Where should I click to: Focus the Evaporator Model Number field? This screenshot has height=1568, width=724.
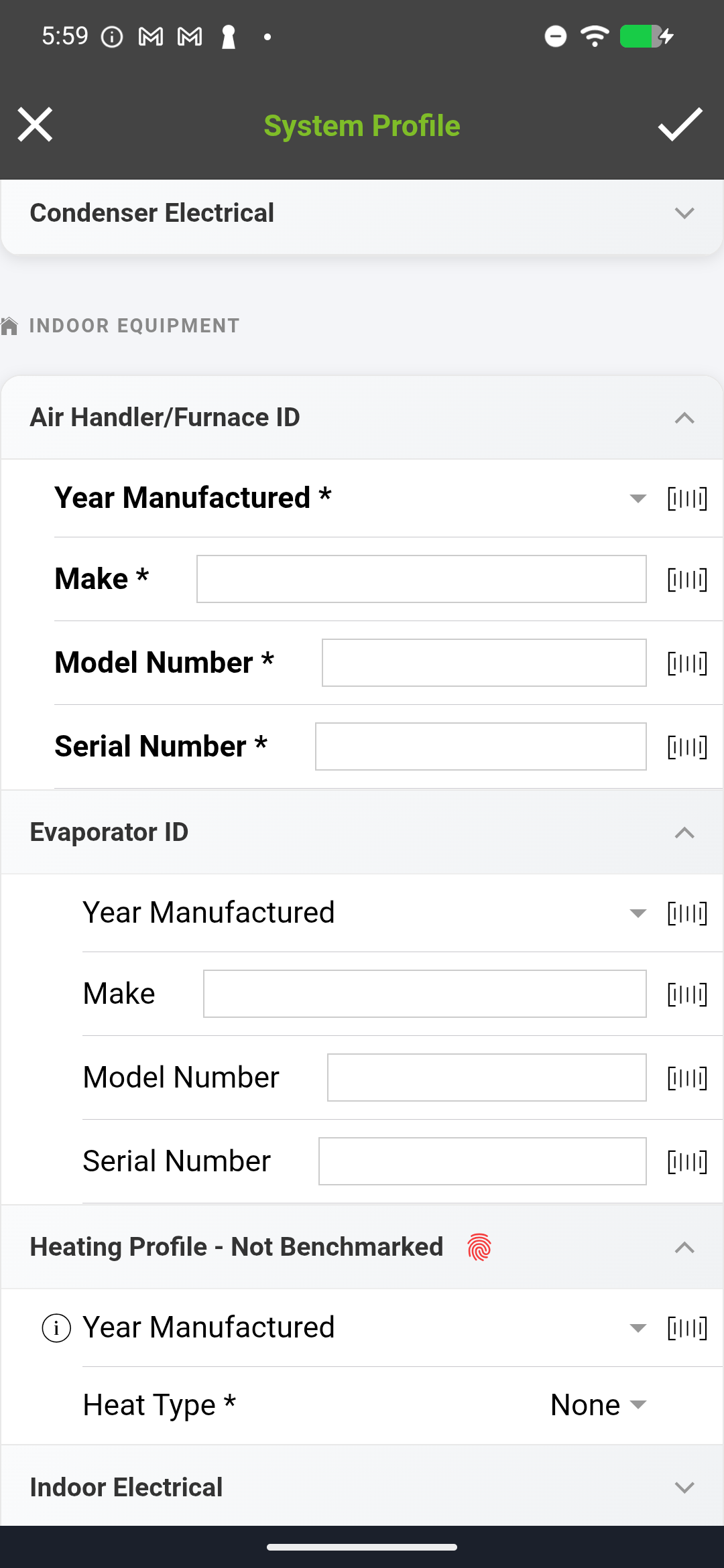click(486, 1077)
